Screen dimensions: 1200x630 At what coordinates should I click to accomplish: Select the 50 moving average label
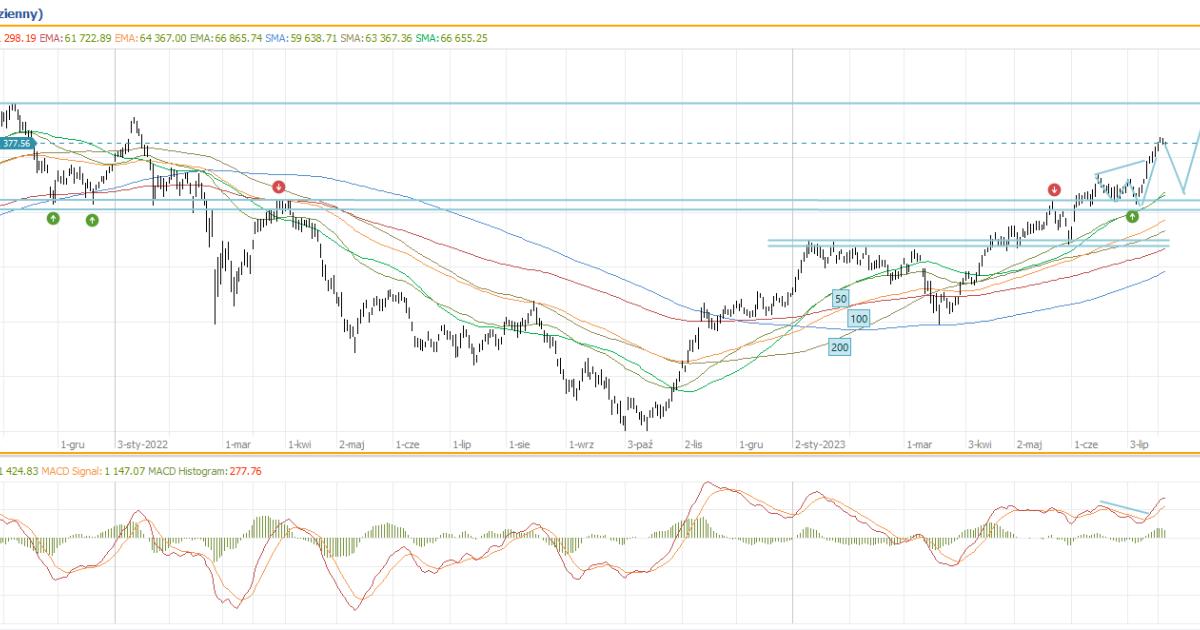pos(841,299)
